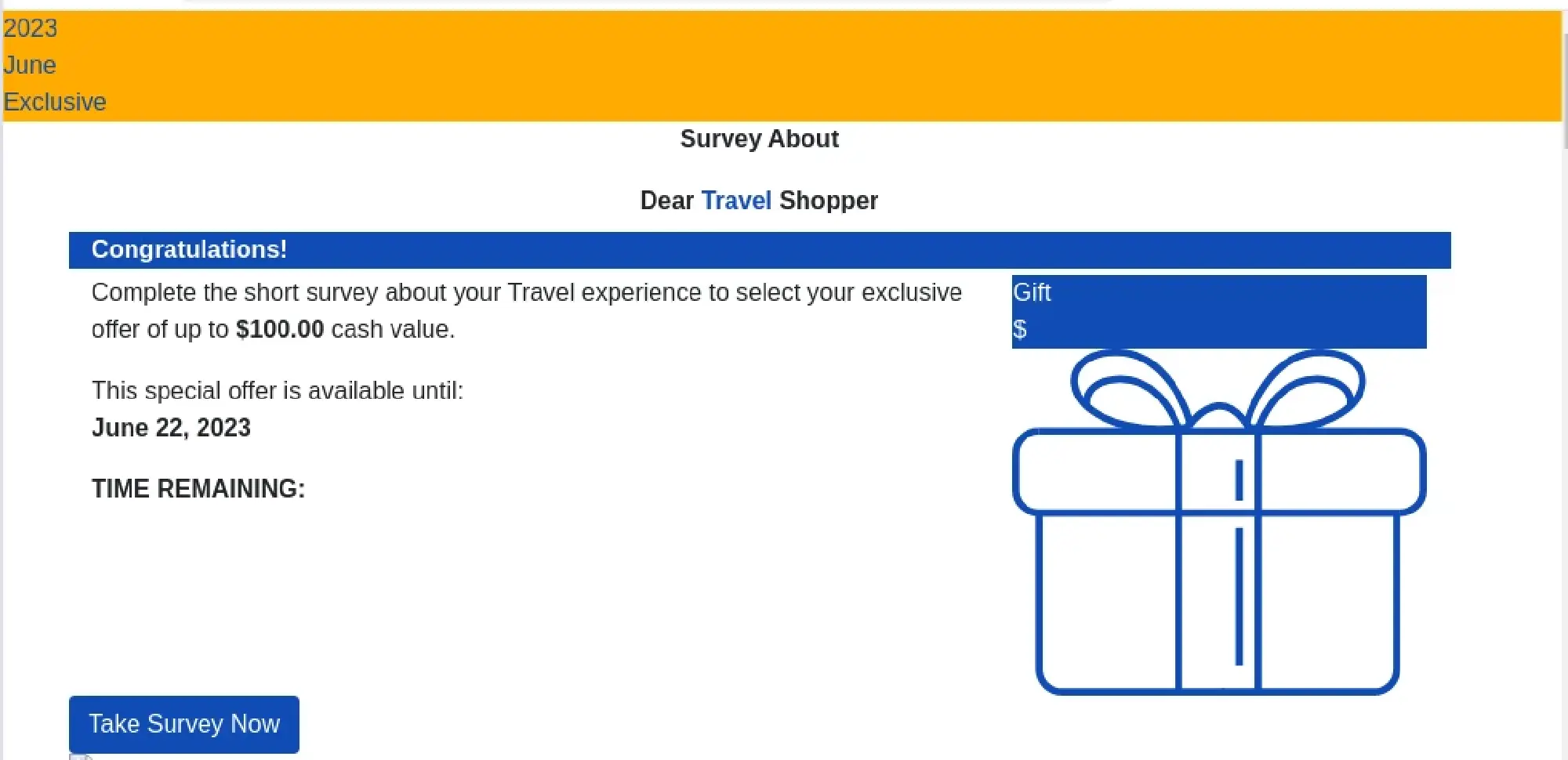Open the 'Travel' link in the greeting
This screenshot has width=1568, height=760.
[735, 201]
